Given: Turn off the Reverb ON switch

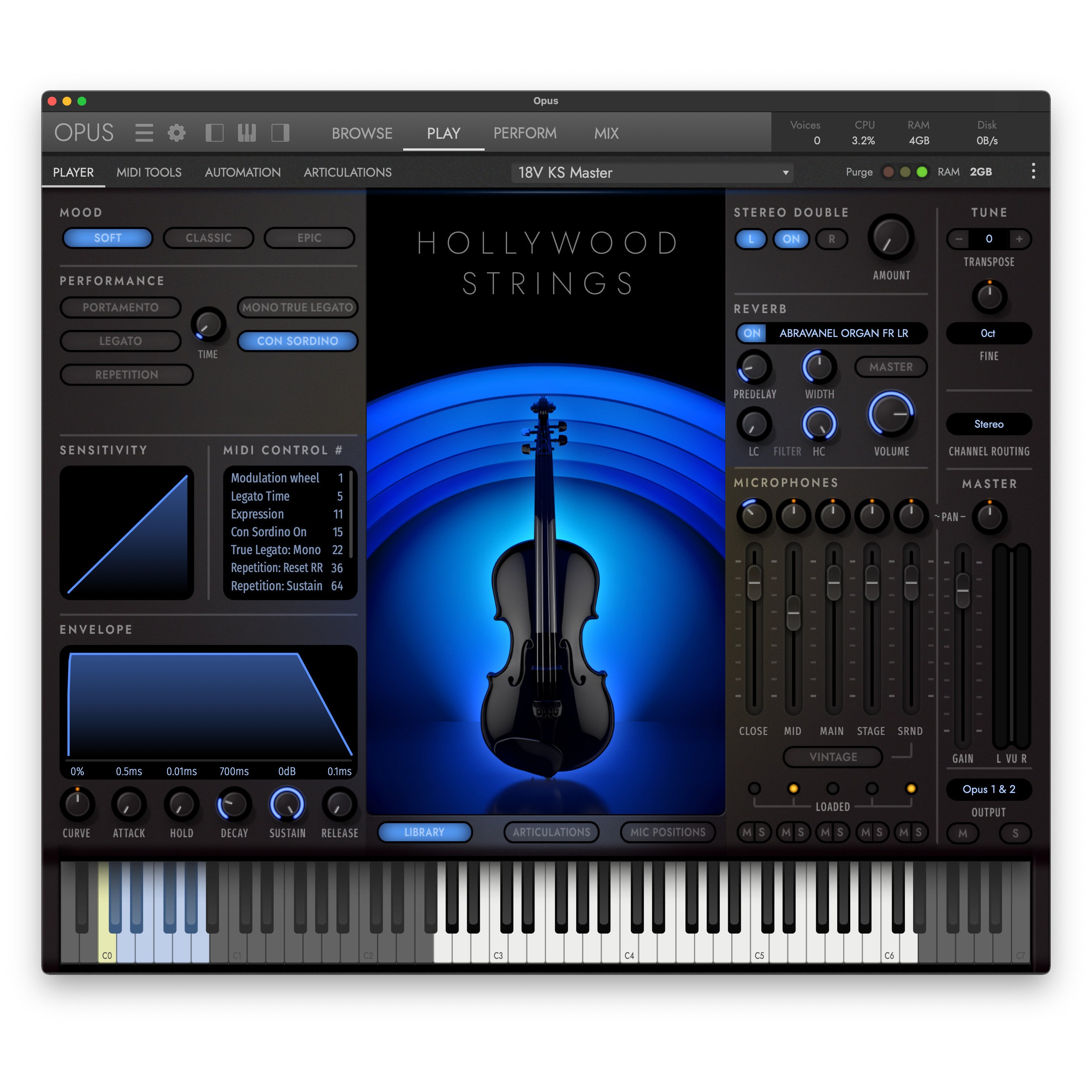Looking at the screenshot, I should click(752, 333).
